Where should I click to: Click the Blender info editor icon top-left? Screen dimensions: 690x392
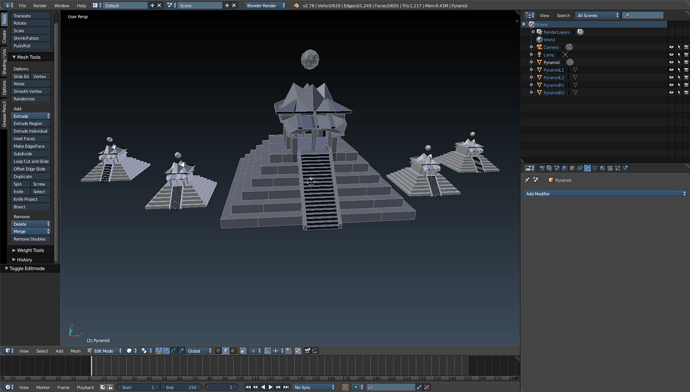(x=8, y=5)
